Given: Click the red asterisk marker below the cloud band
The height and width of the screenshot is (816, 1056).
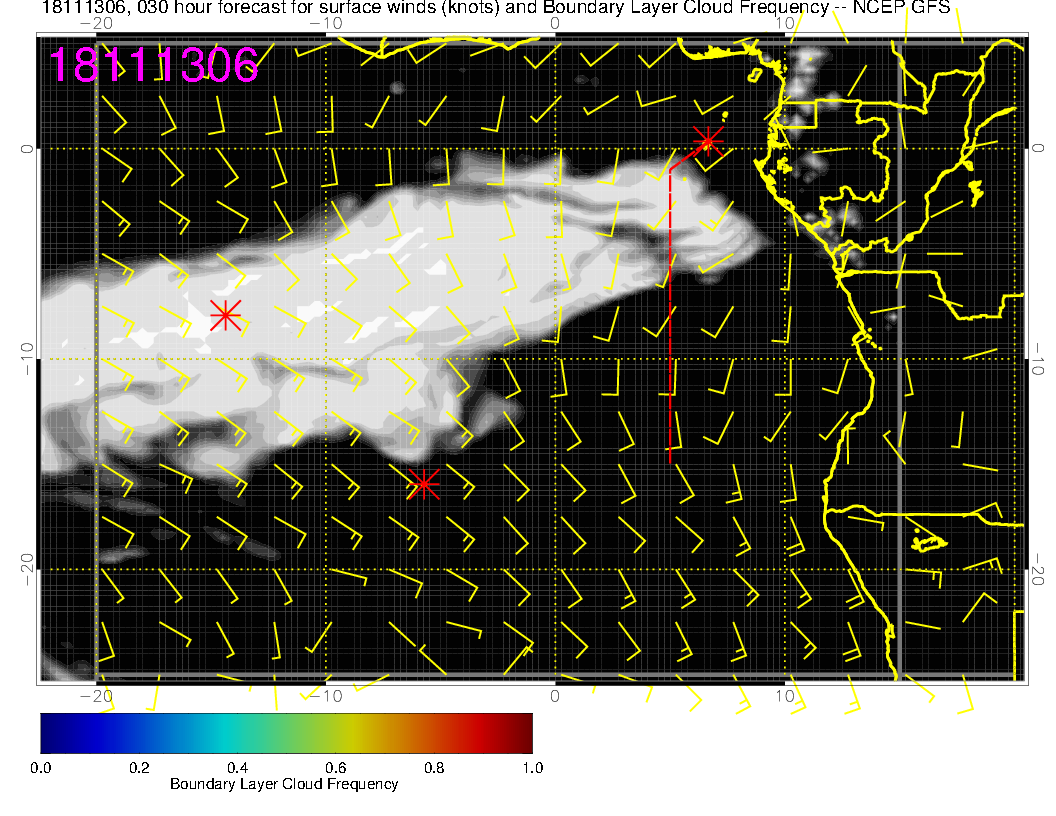Looking at the screenshot, I should click(424, 484).
